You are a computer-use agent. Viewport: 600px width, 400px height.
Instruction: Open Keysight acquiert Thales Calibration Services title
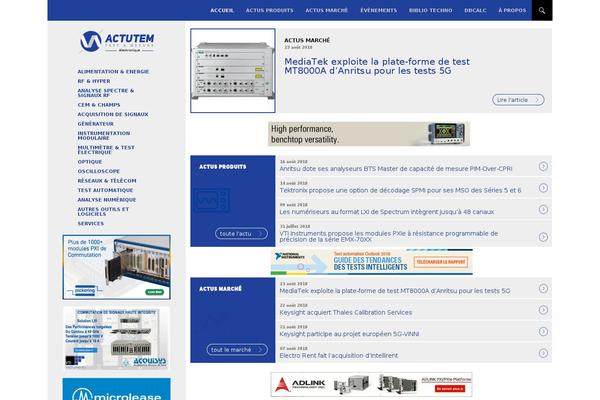click(x=346, y=312)
